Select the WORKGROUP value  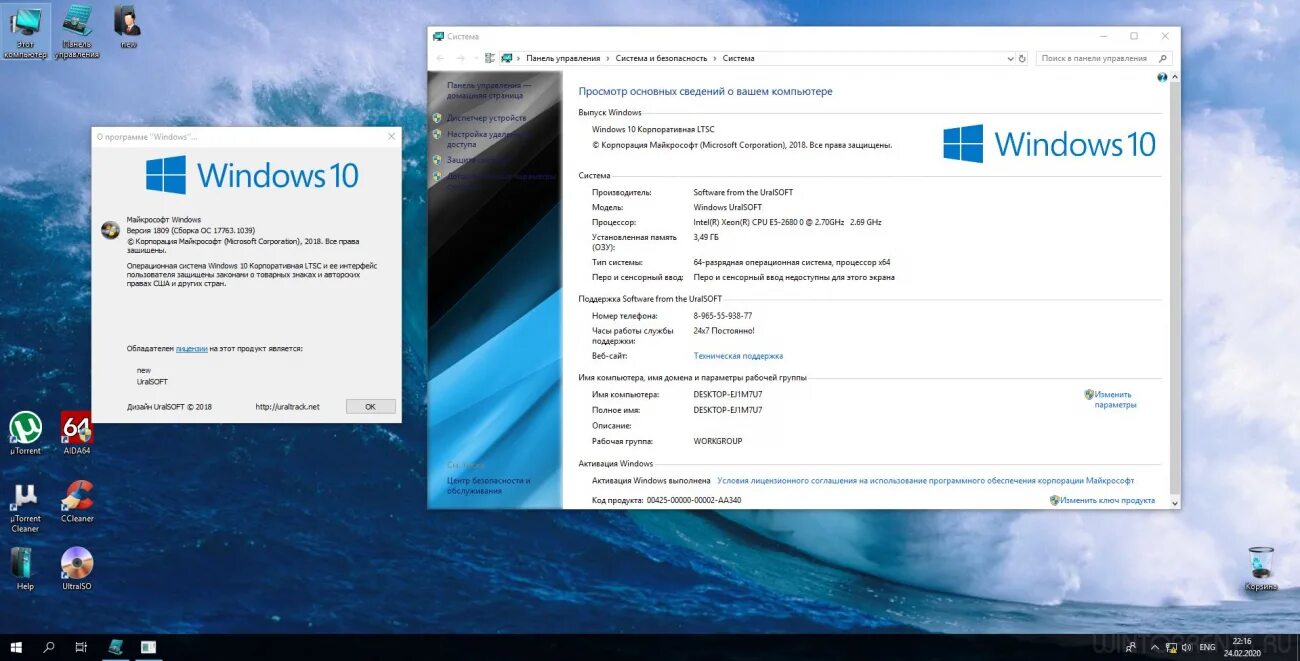click(x=718, y=441)
